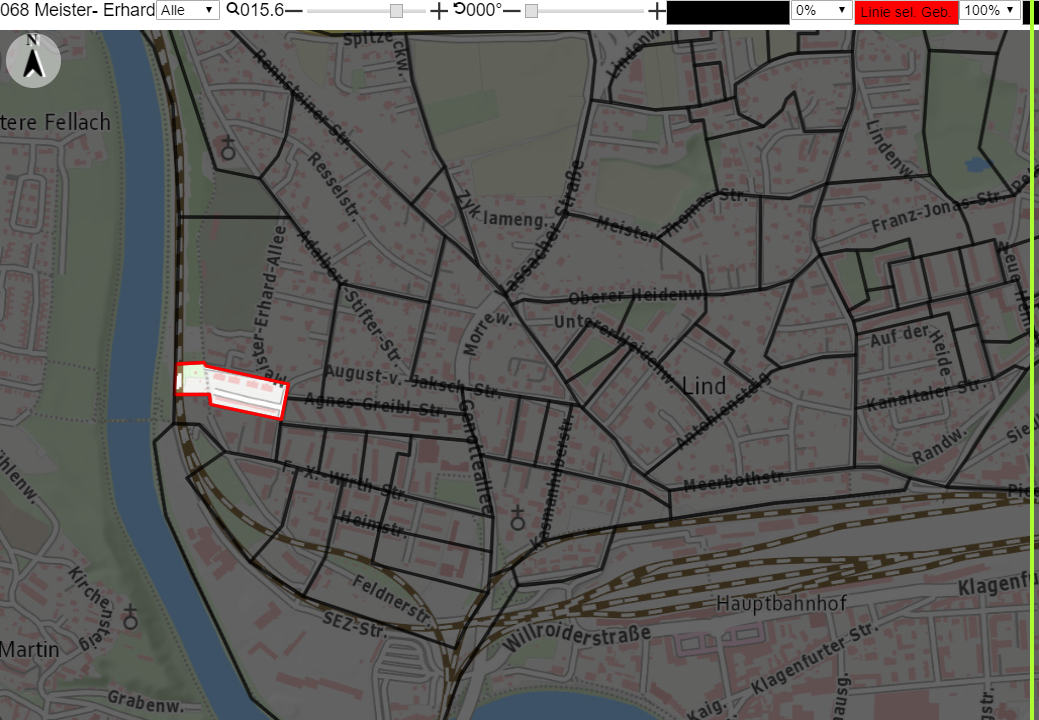
Task: Click the church symbol near Rennsteiner Str.
Action: click(228, 148)
